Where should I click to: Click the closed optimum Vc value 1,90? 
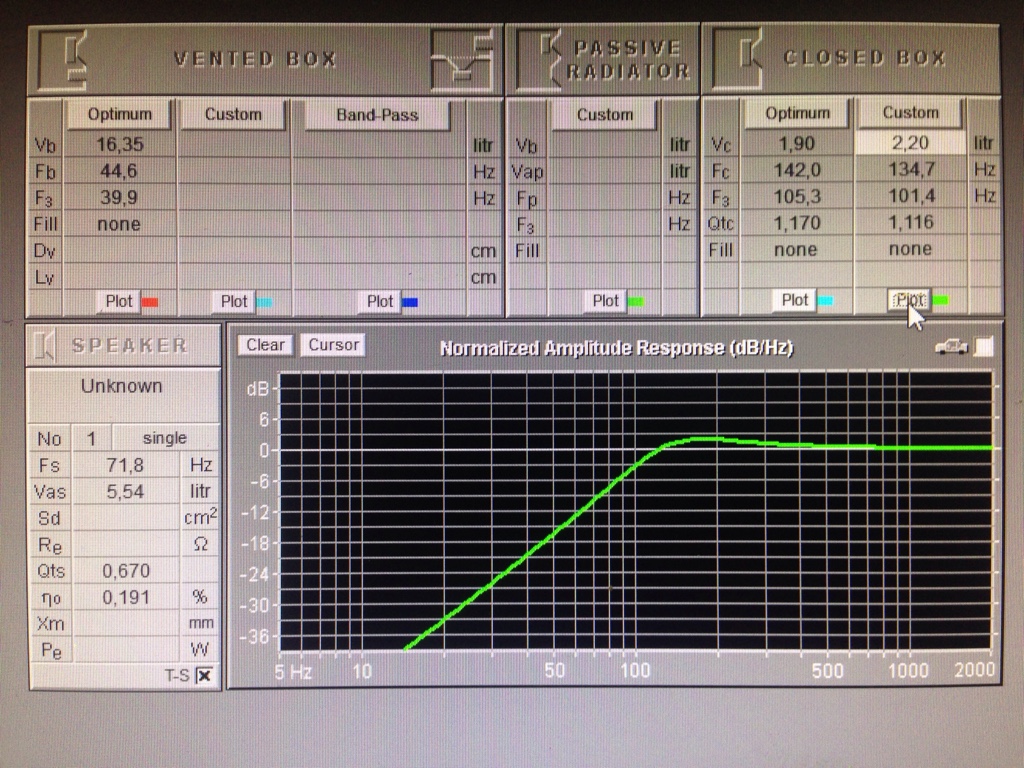(x=797, y=144)
